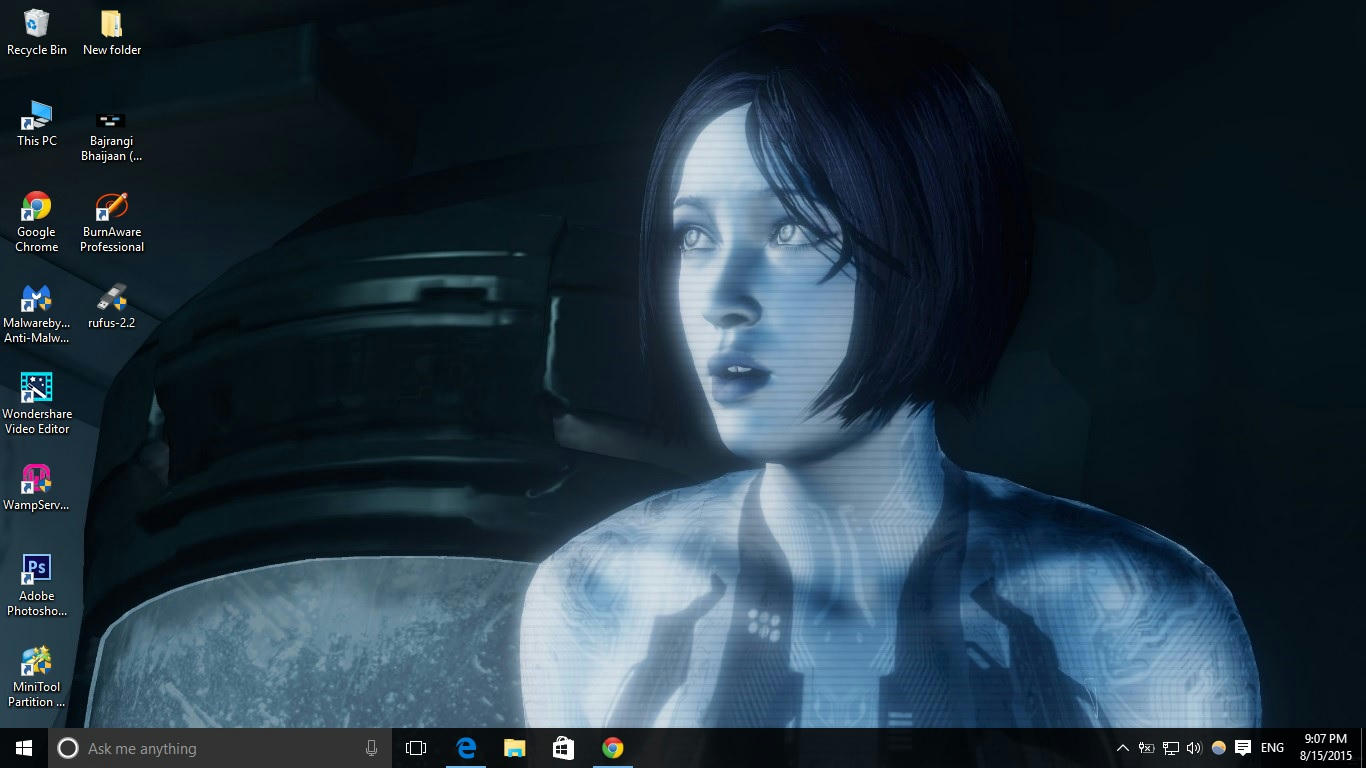This screenshot has width=1366, height=768.
Task: Open the volume speaker tray icon
Action: [x=1194, y=748]
